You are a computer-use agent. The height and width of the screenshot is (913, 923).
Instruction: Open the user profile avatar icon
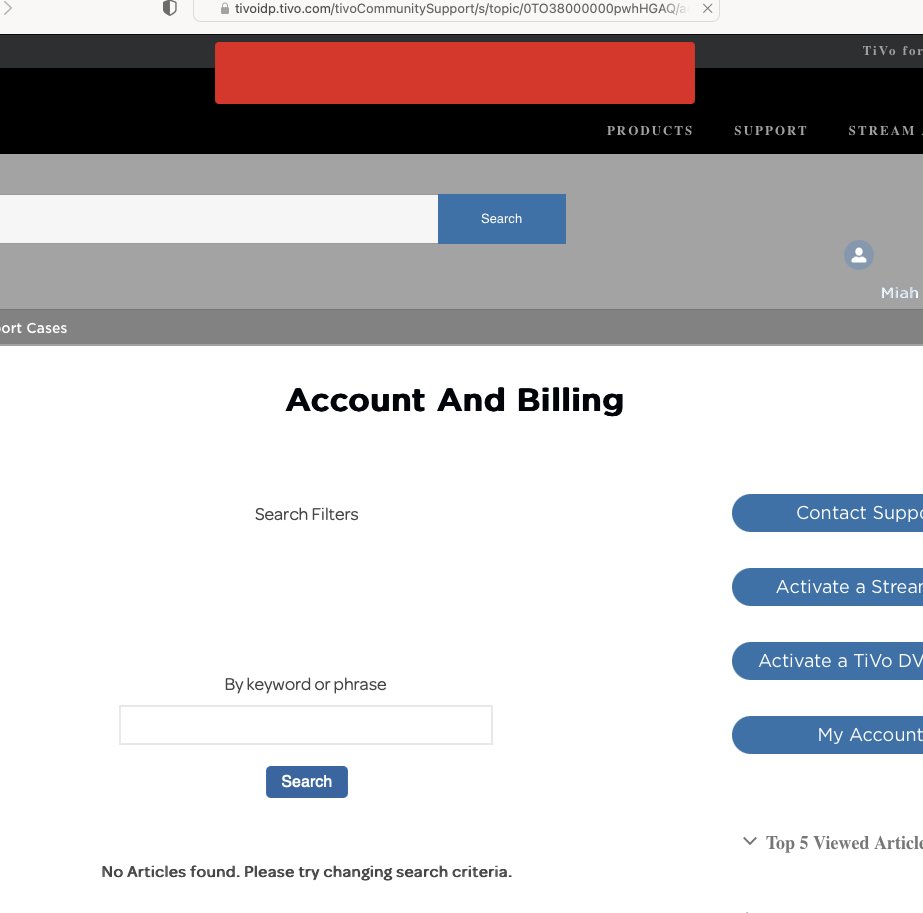coord(858,255)
